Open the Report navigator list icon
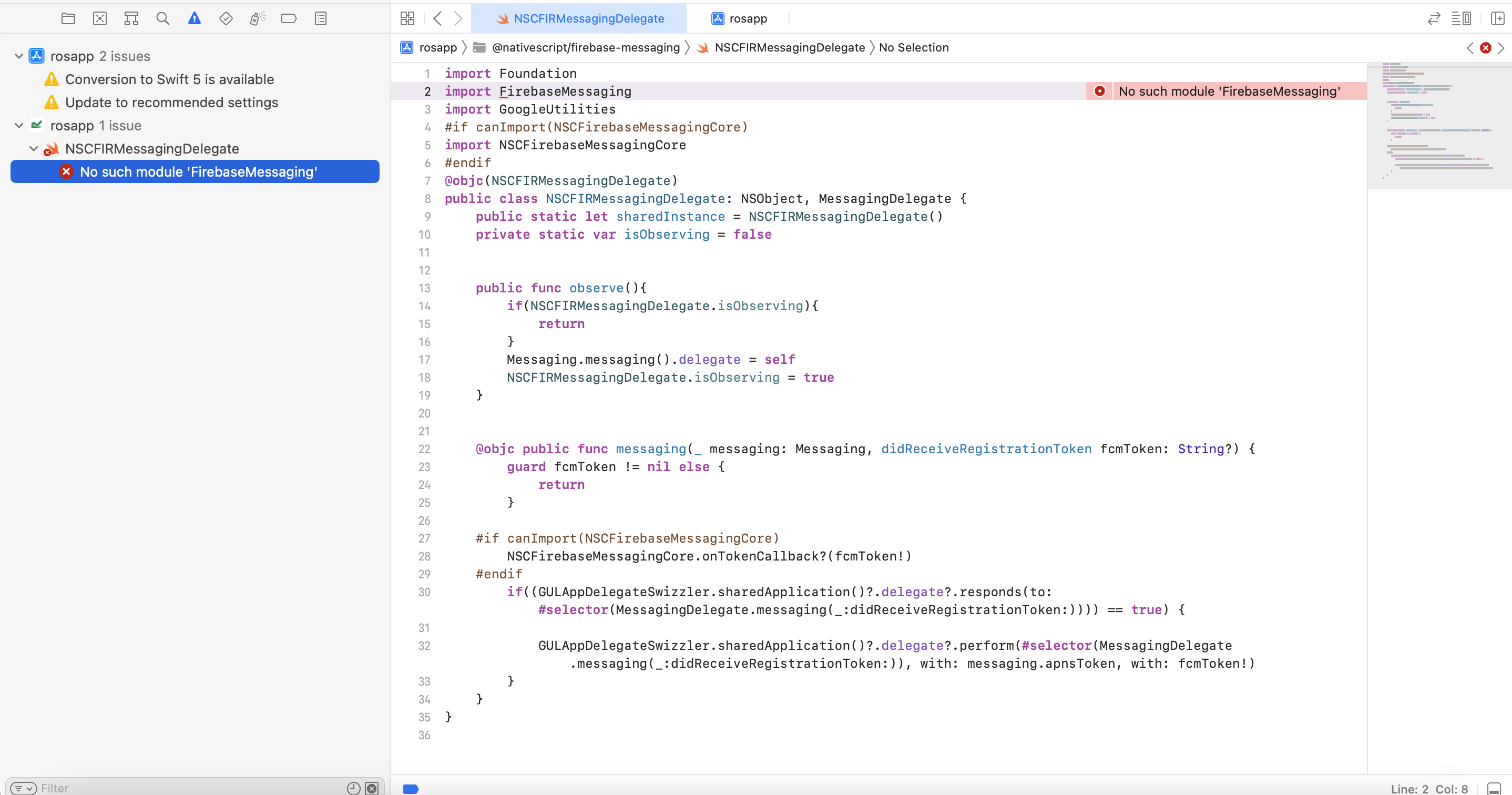The width and height of the screenshot is (1512, 795). (321, 18)
